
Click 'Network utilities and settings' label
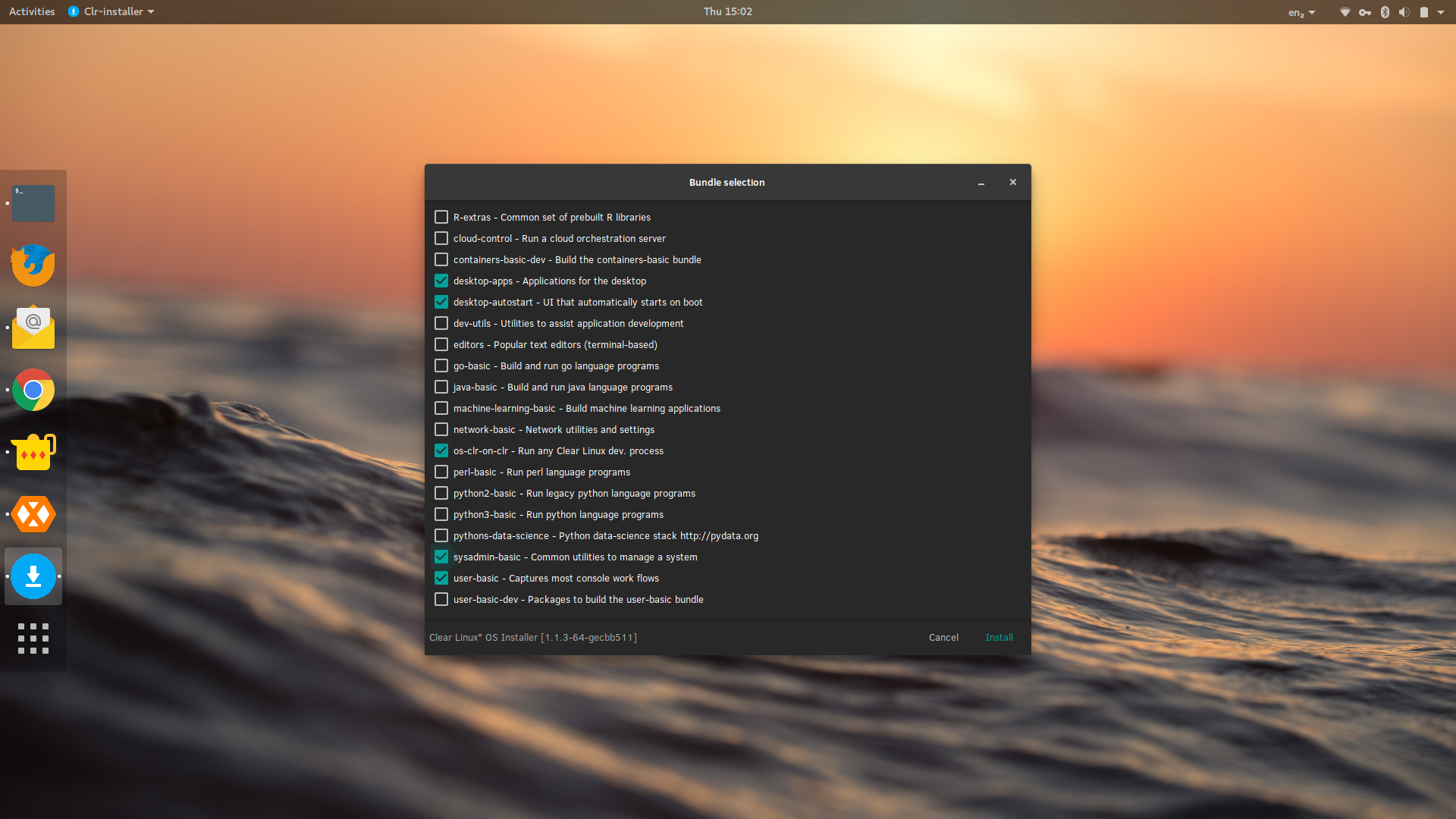tap(590, 430)
